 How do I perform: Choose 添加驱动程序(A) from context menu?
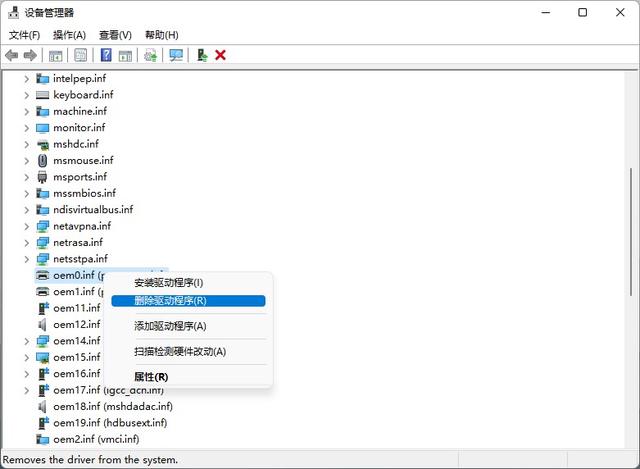(188, 326)
